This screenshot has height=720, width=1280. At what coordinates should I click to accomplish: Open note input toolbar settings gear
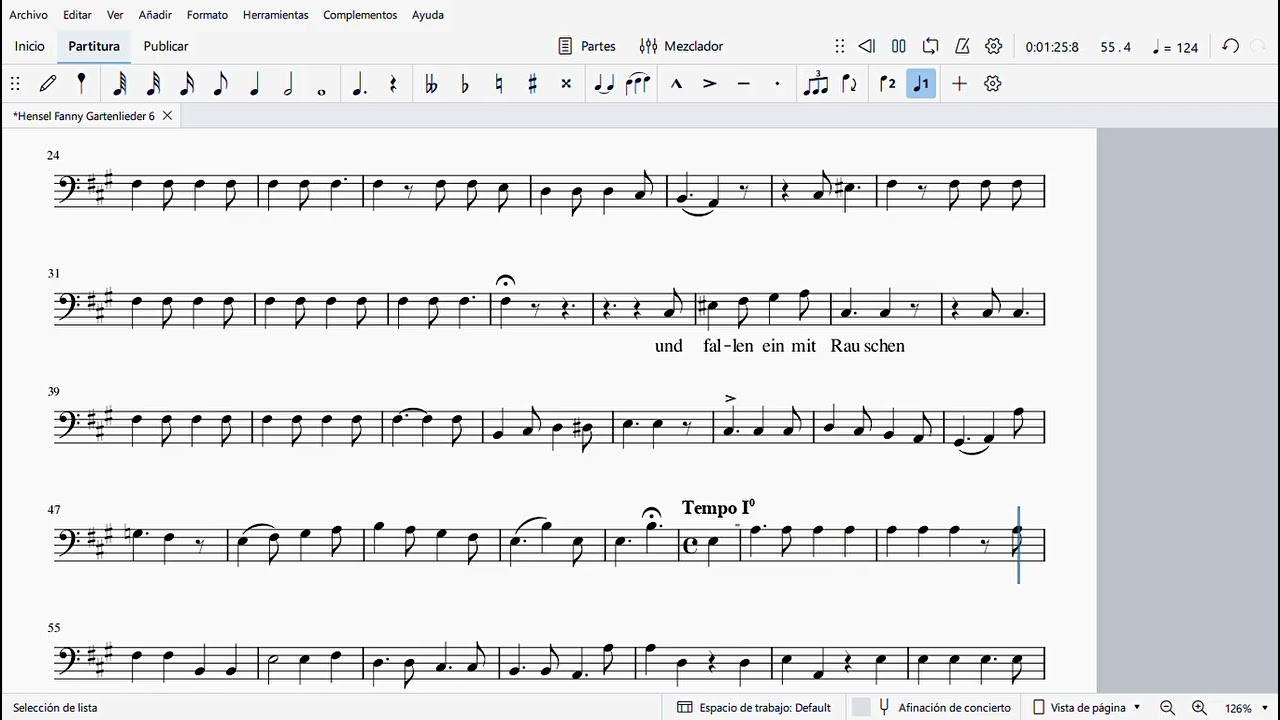993,84
